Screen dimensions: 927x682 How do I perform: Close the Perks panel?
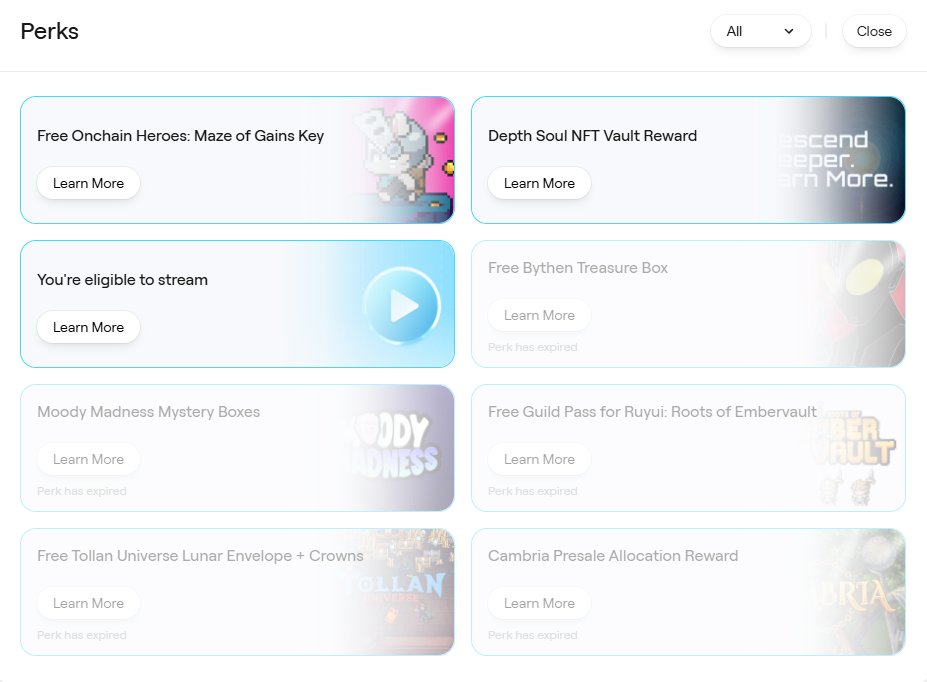pos(874,31)
